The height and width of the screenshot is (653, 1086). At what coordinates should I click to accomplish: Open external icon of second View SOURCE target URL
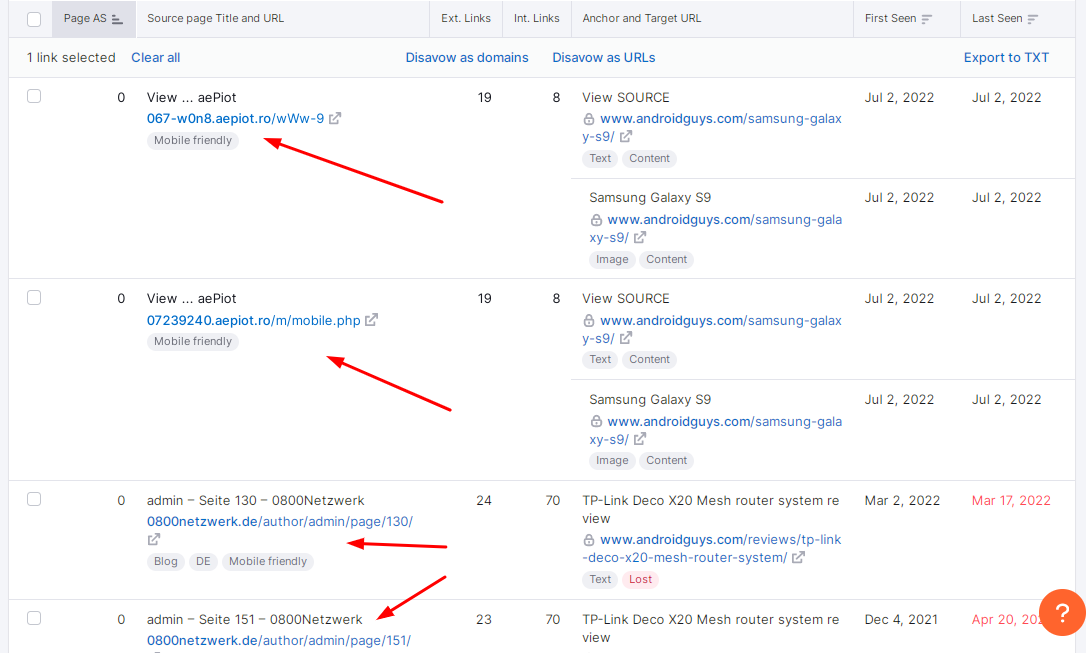[x=626, y=338]
